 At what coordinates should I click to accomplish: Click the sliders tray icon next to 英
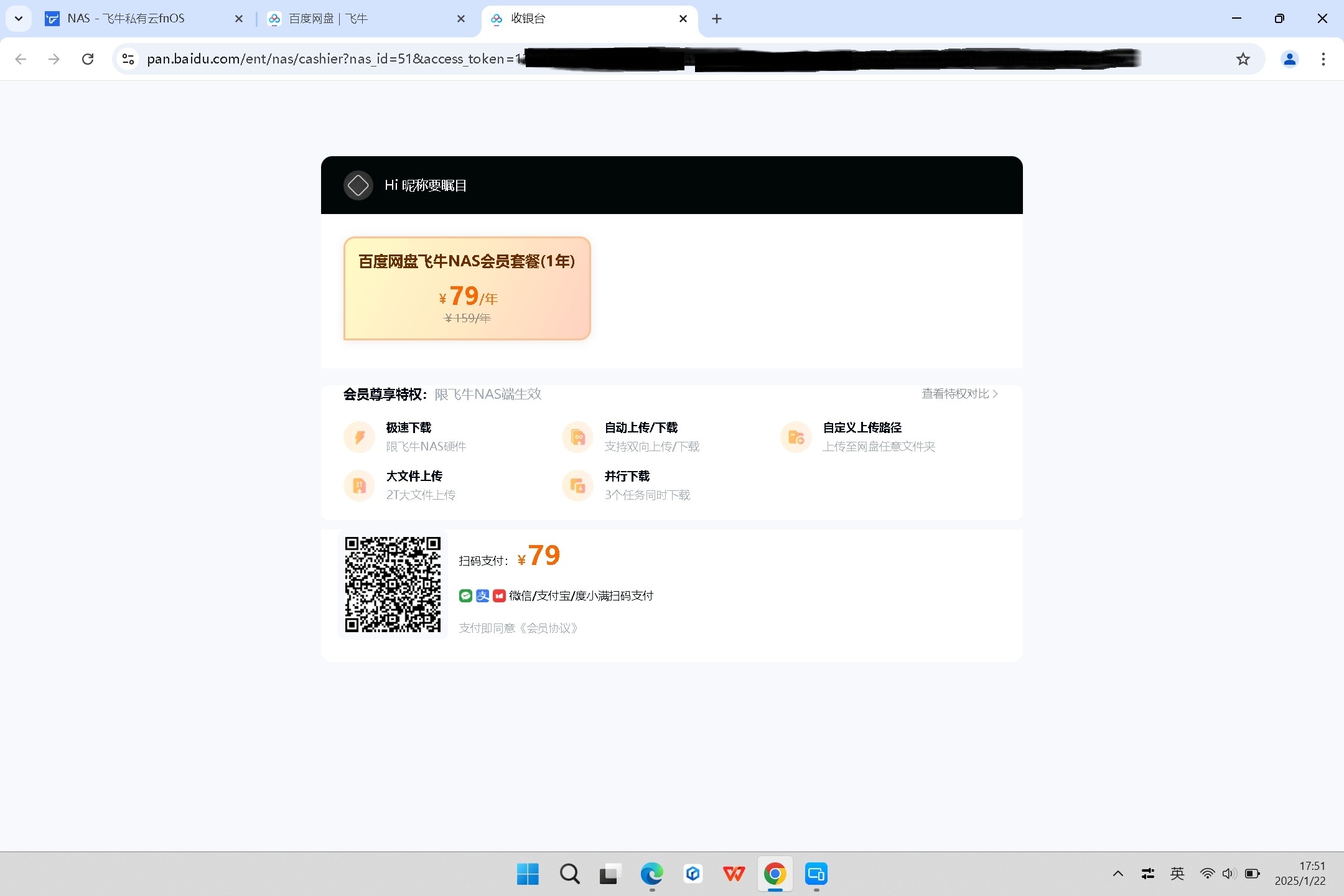1148,874
